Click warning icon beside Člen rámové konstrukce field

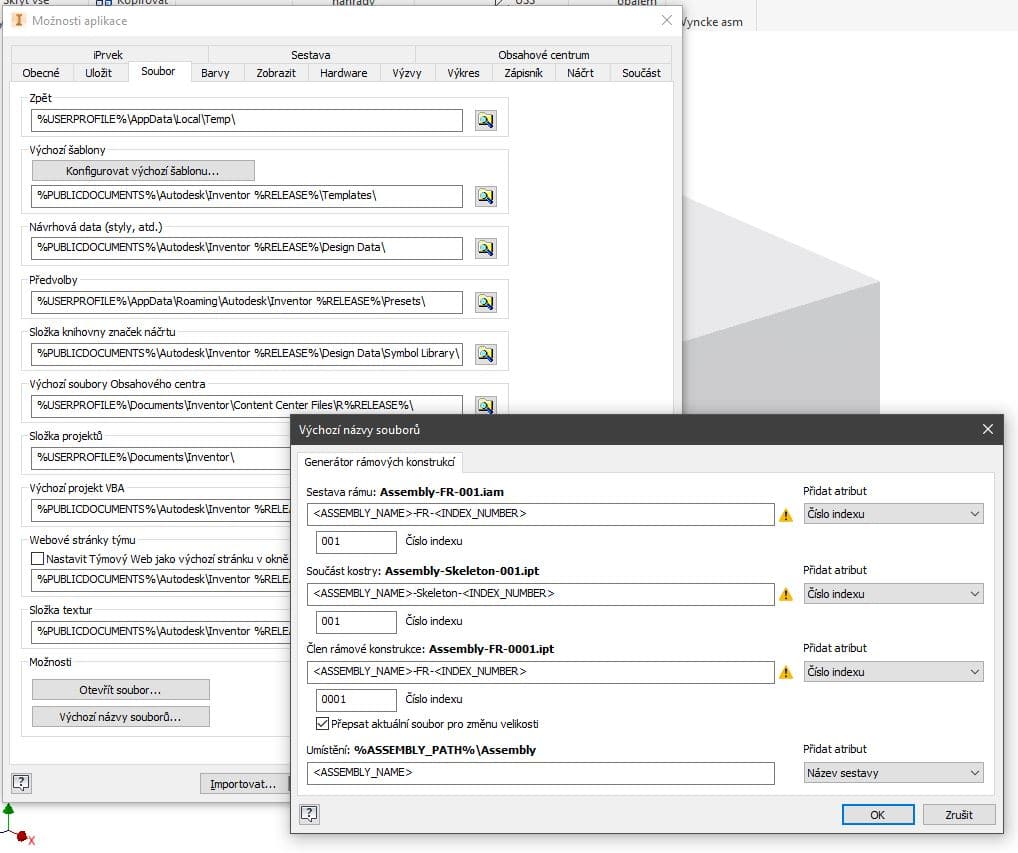click(786, 673)
